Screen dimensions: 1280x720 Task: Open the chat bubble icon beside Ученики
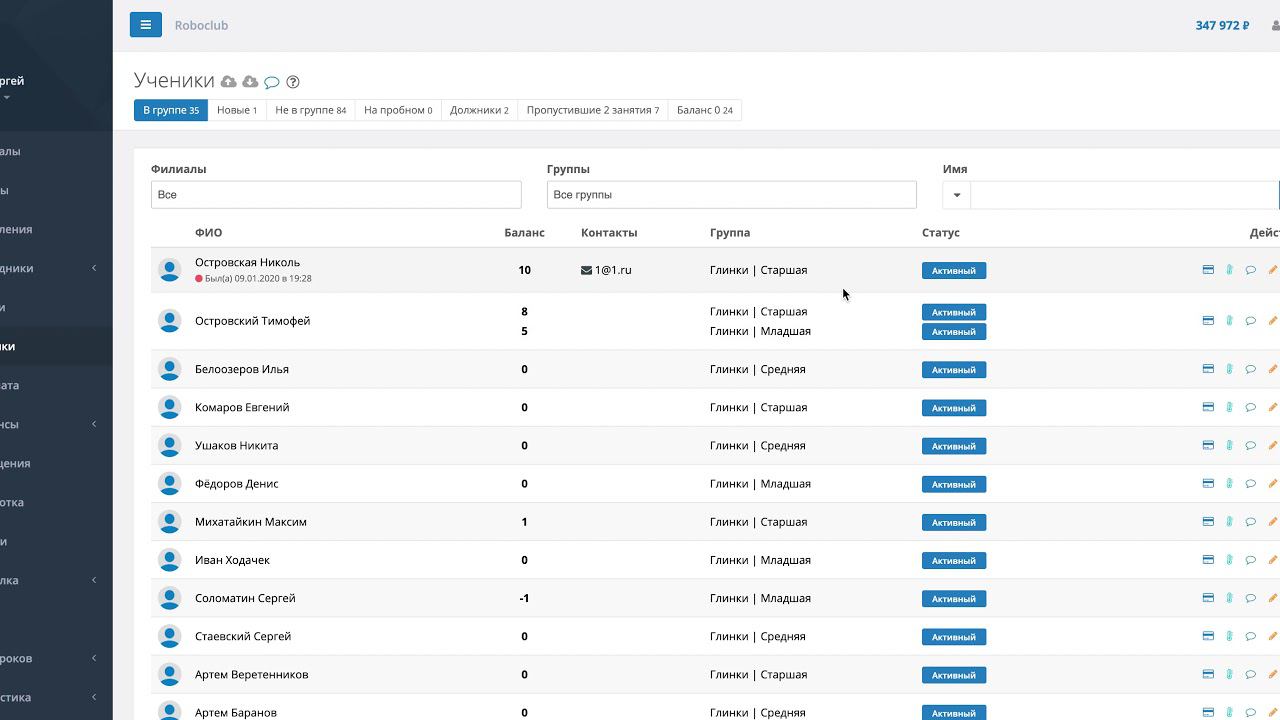(271, 82)
